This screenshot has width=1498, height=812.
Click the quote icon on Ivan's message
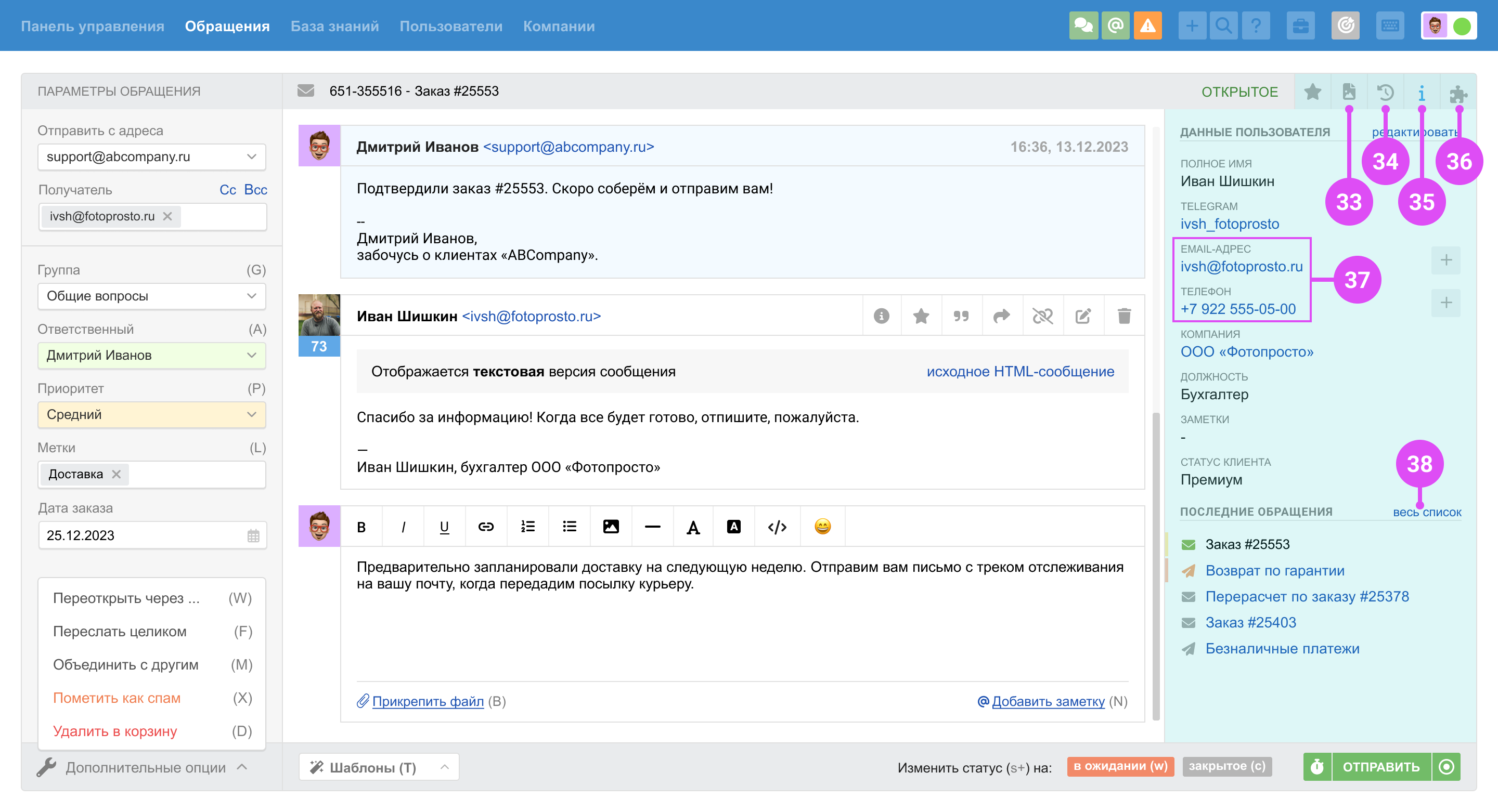click(x=961, y=316)
